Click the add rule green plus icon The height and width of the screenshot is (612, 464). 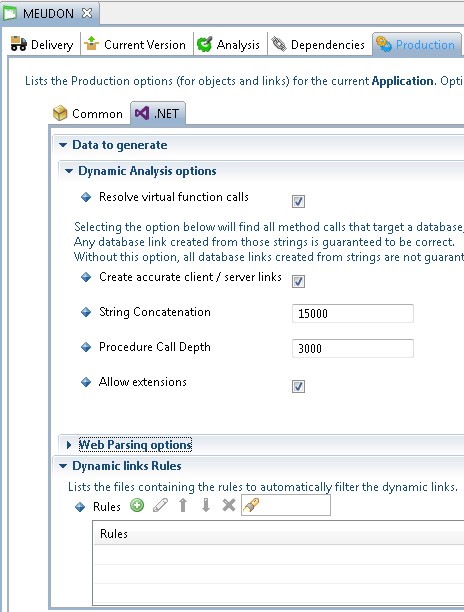click(x=137, y=505)
